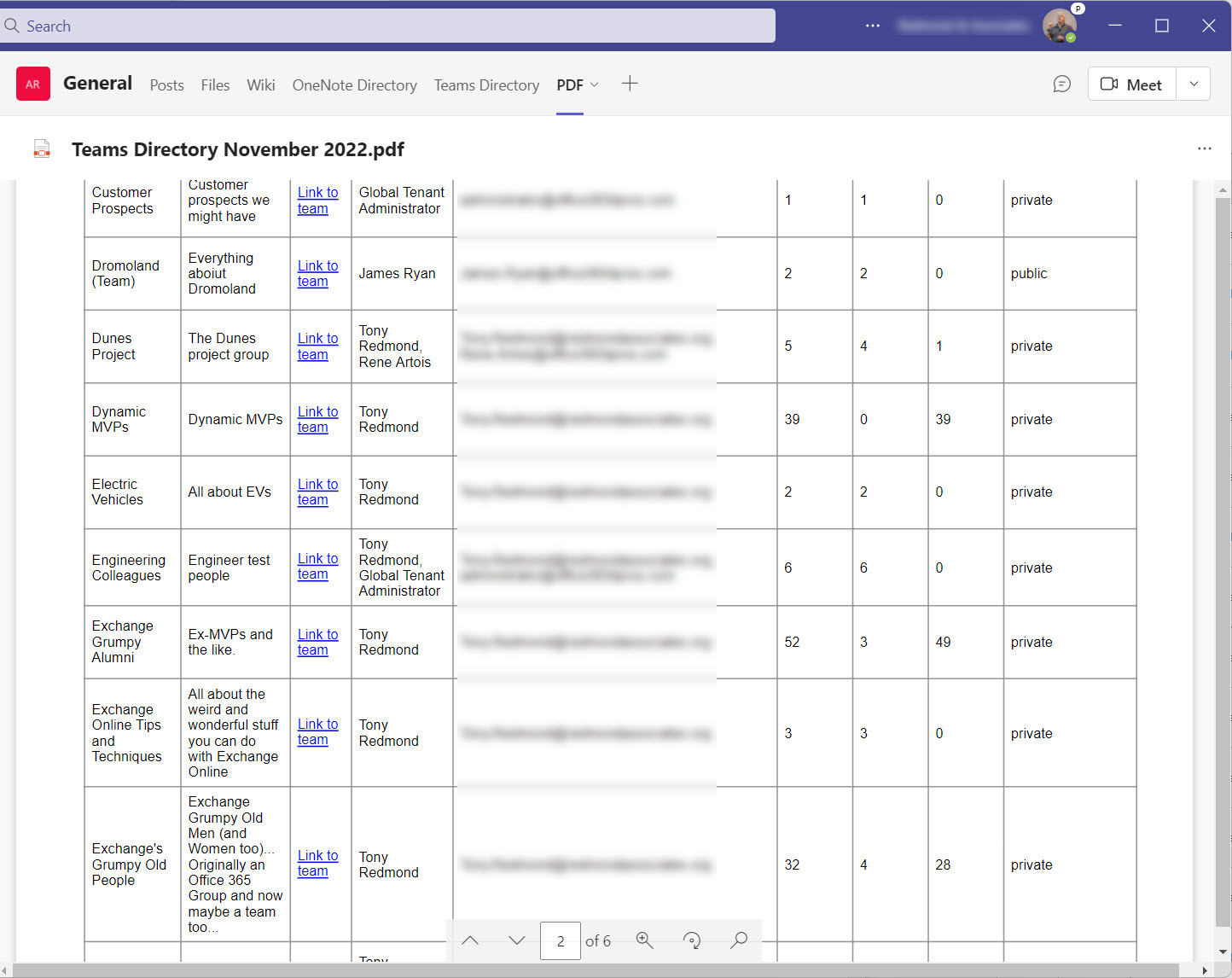
Task: Click the 'Teams Directory November 2022.pdf' title
Action: (238, 149)
